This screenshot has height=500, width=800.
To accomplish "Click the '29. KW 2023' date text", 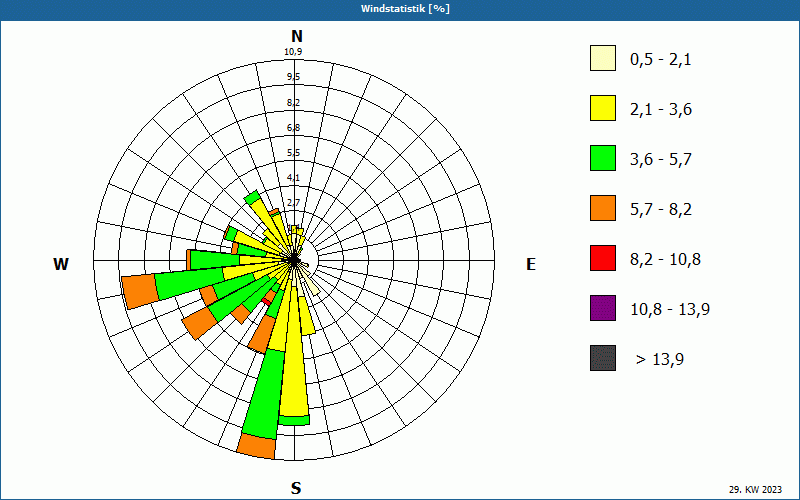I will (x=755, y=490).
